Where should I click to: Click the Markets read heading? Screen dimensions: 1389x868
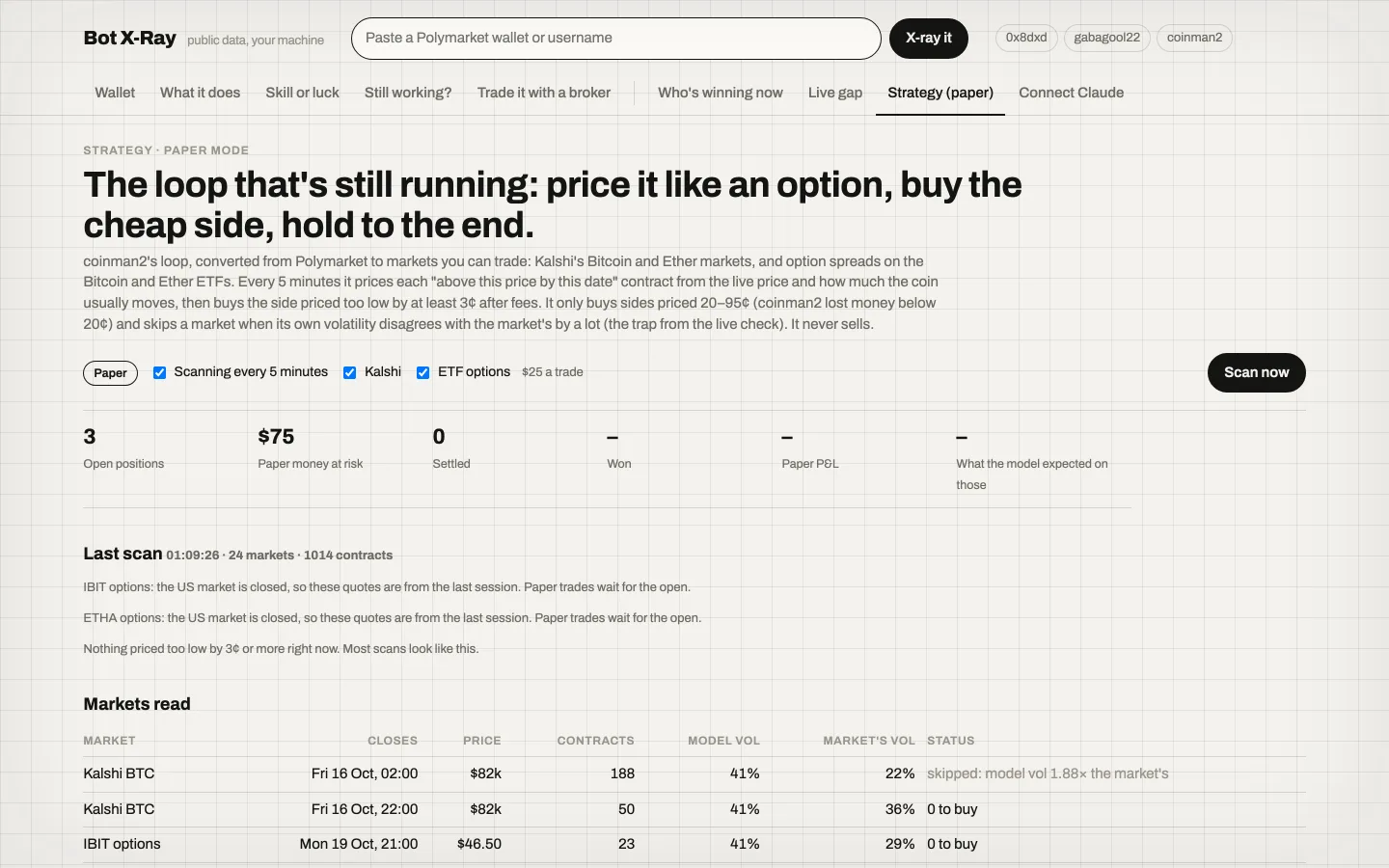tap(137, 704)
